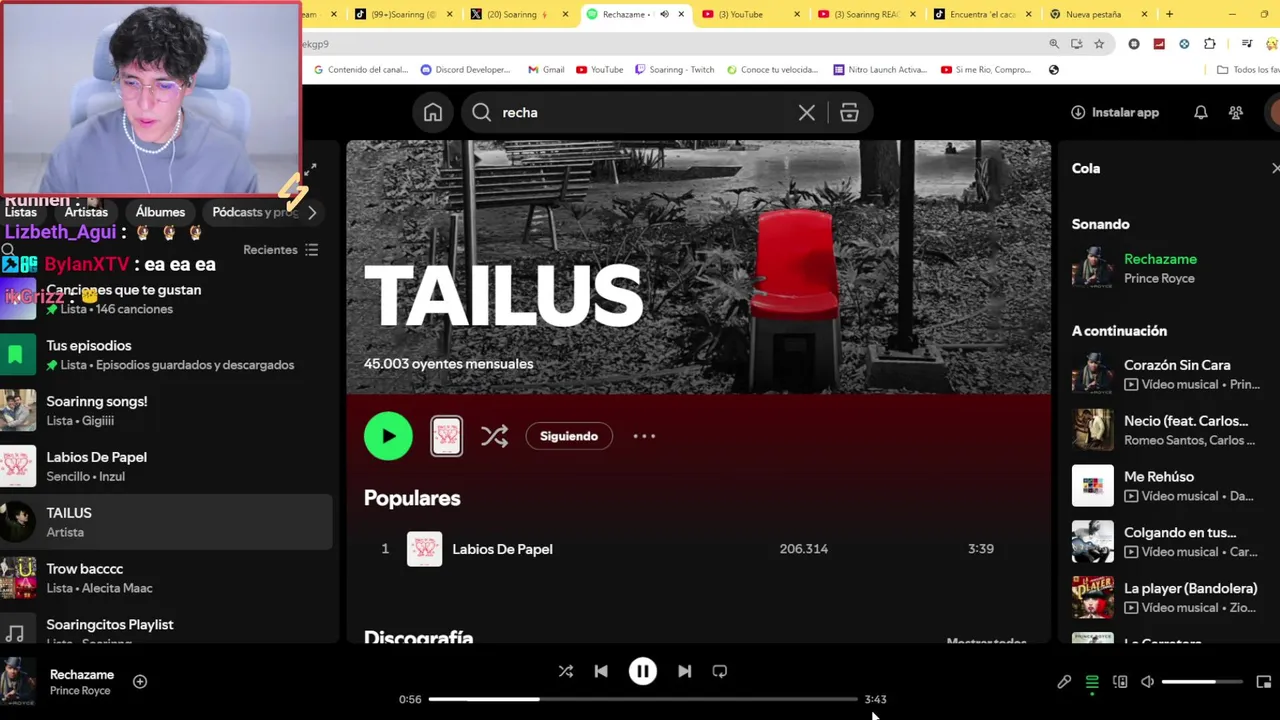Go to Spotify home using the house icon
This screenshot has height=720, width=1280.
pyautogui.click(x=433, y=113)
